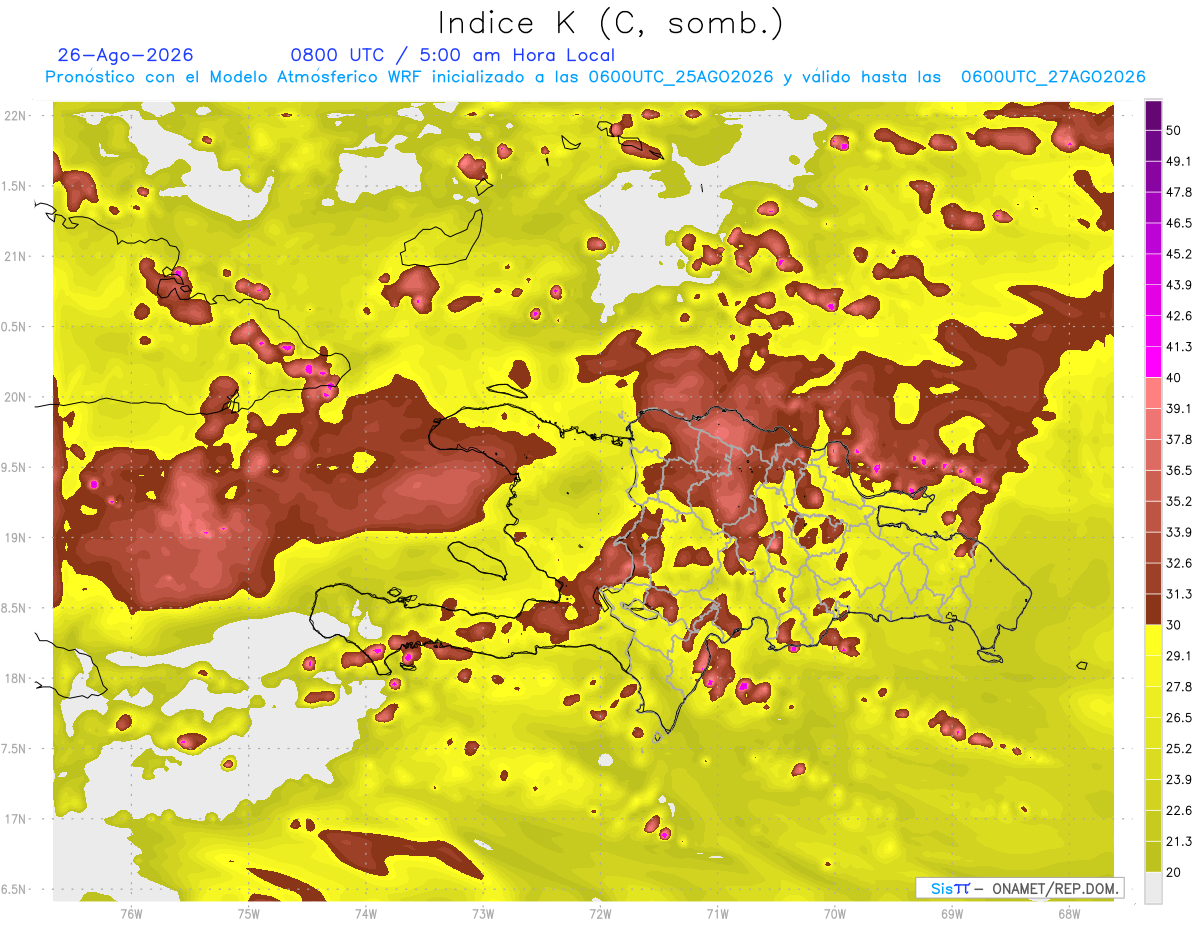The image size is (1200, 927).
Task: Click the colorbar value "21.3"
Action: tap(1179, 841)
